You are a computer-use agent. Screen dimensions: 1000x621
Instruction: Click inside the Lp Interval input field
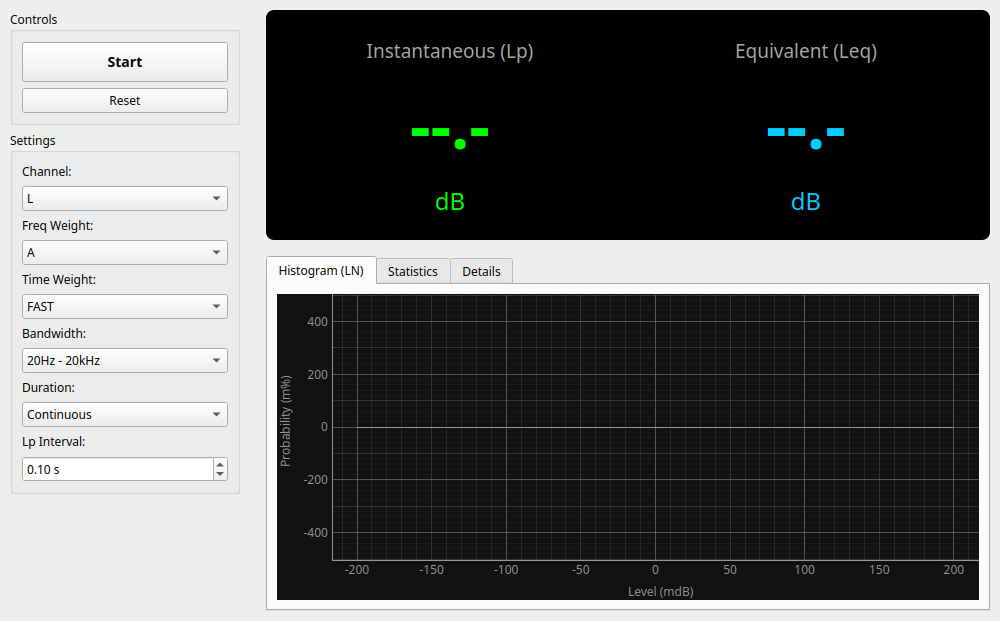(x=110, y=468)
